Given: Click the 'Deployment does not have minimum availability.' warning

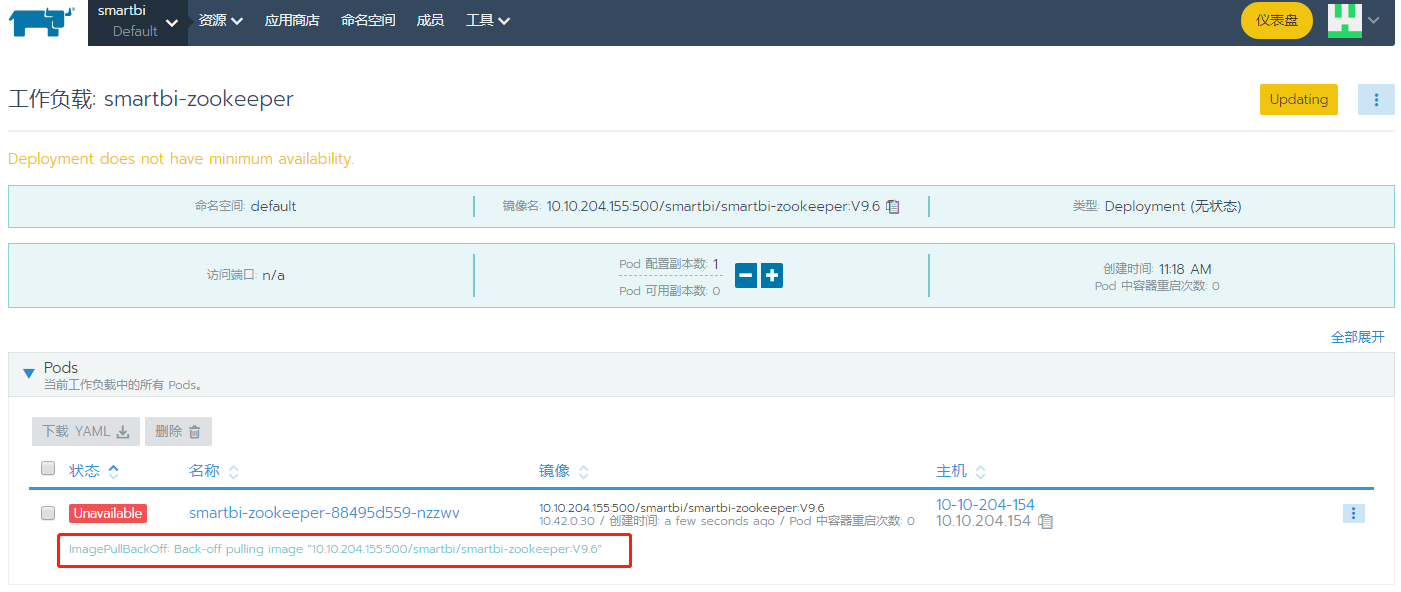Looking at the screenshot, I should click(181, 158).
